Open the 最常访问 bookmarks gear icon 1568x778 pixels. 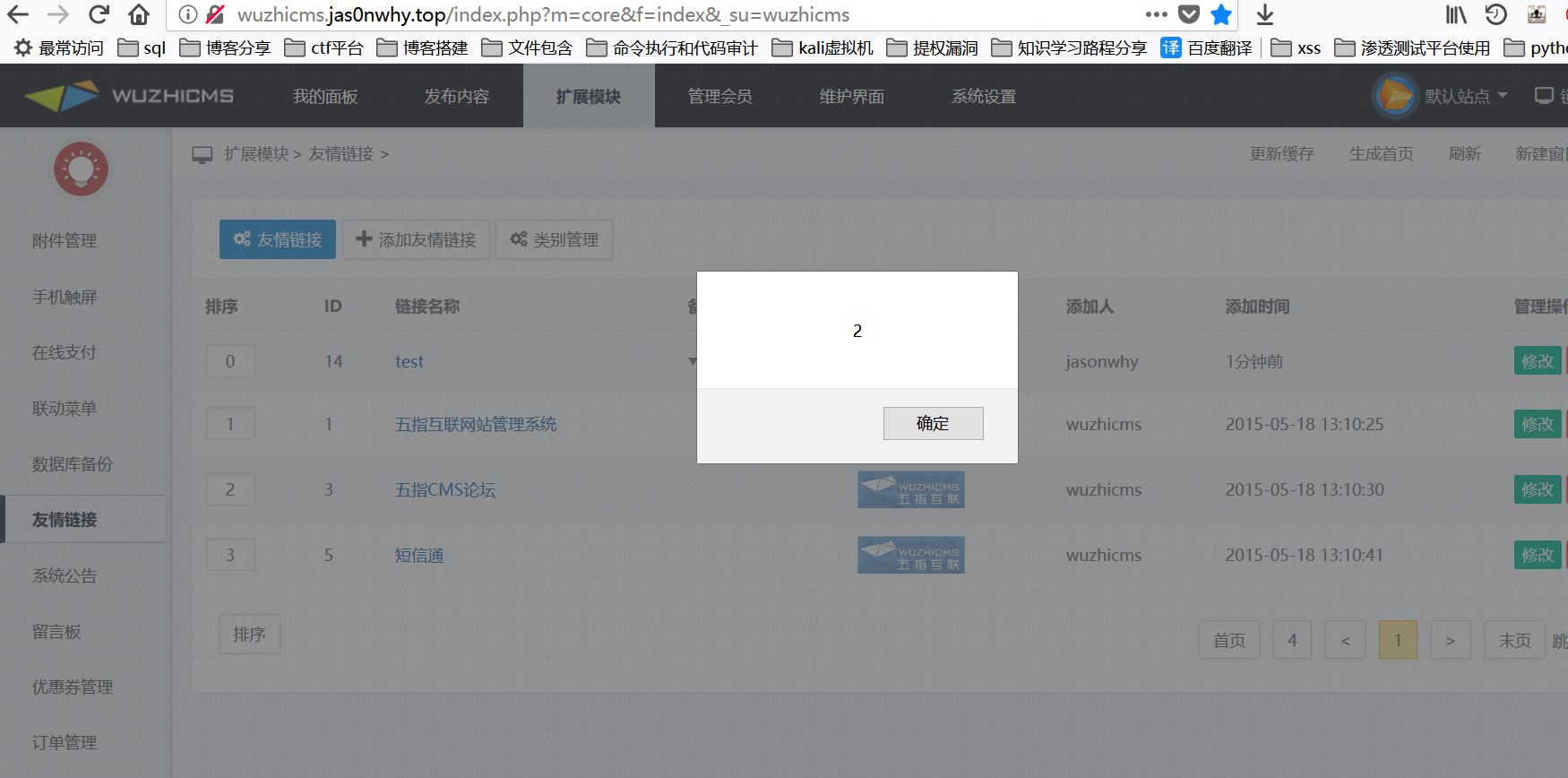(x=23, y=48)
